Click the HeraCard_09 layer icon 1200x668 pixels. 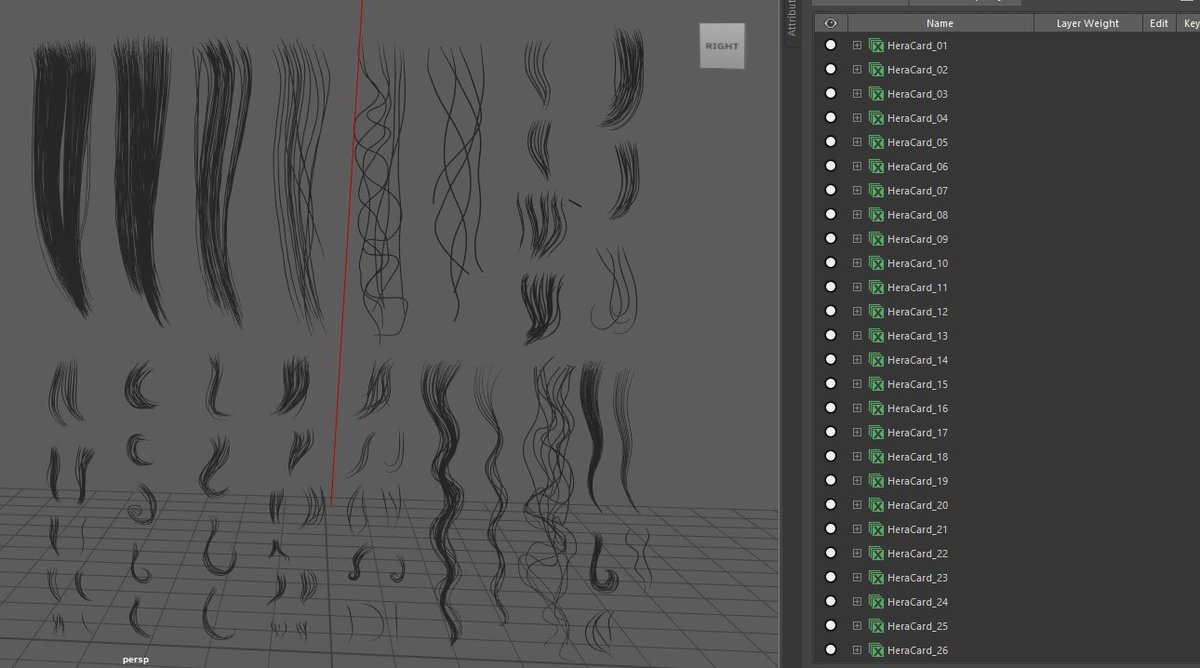(x=876, y=239)
